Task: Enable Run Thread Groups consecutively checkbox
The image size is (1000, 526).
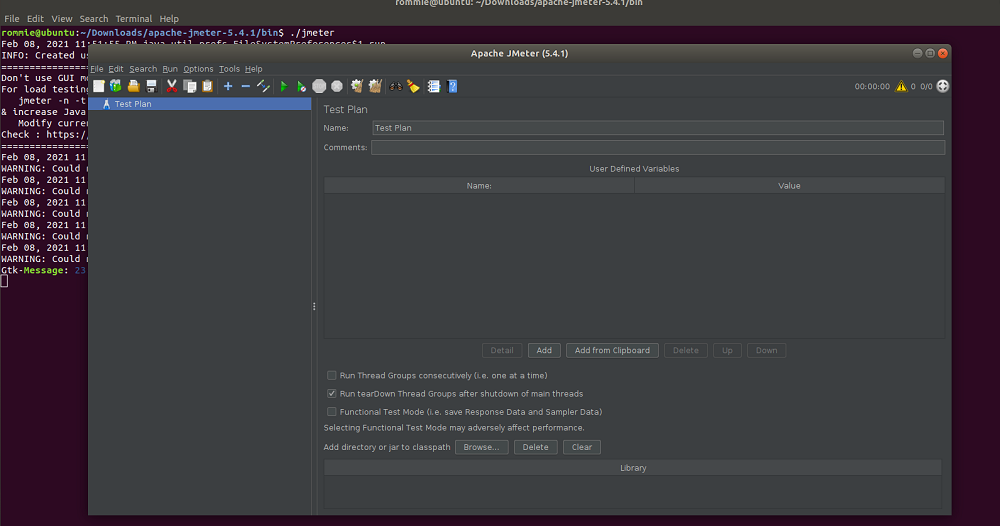Action: [x=332, y=376]
